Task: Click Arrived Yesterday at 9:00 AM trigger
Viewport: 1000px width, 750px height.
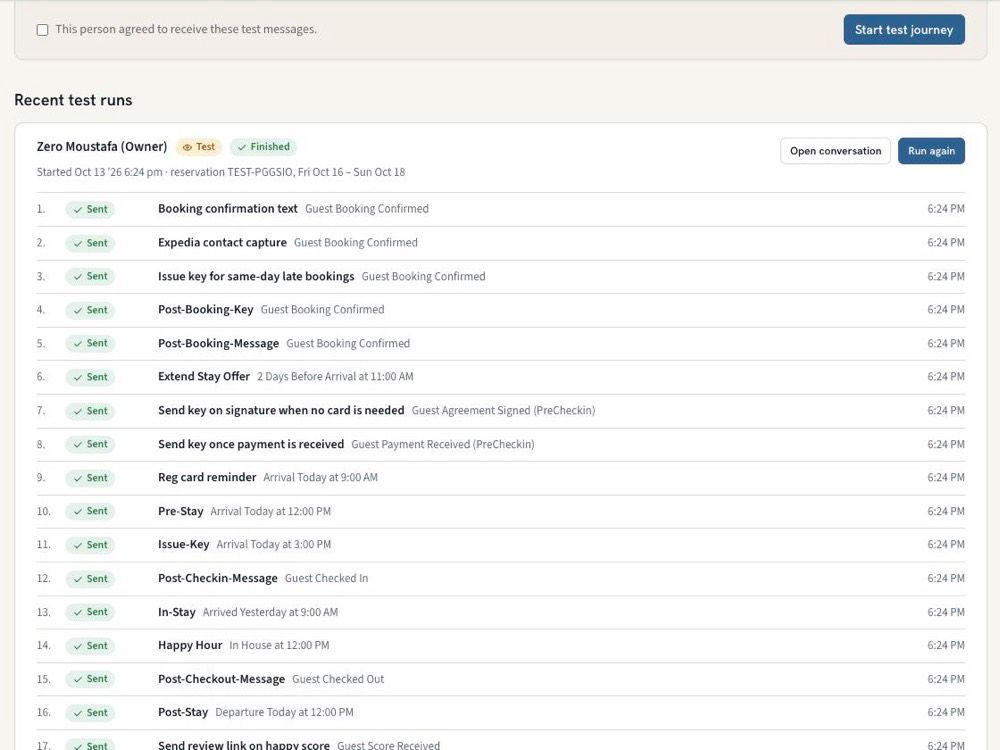Action: (270, 612)
